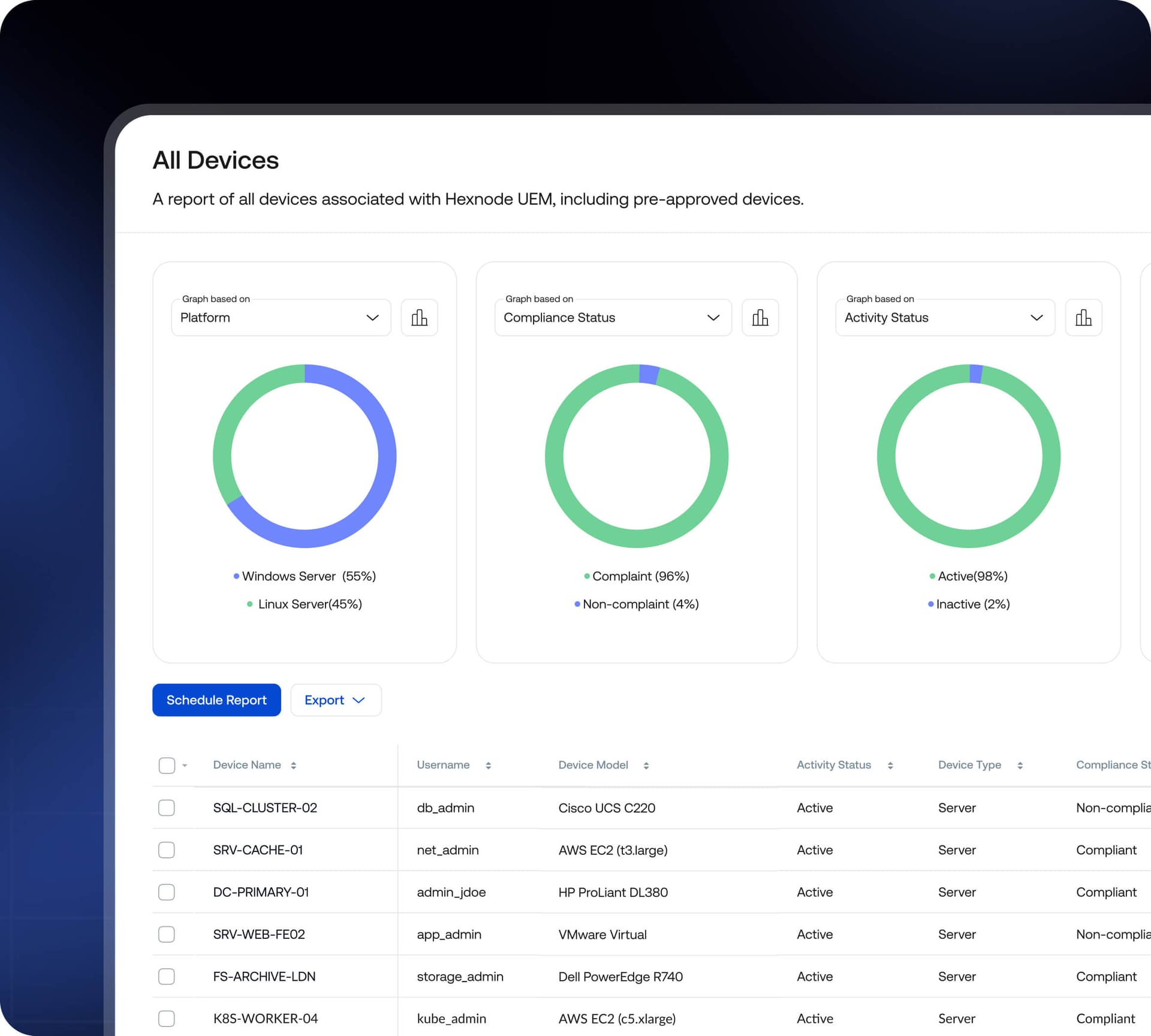Select the DC-PRIMARY-01 row checkbox
The height and width of the screenshot is (1036, 1151).
pyautogui.click(x=167, y=892)
